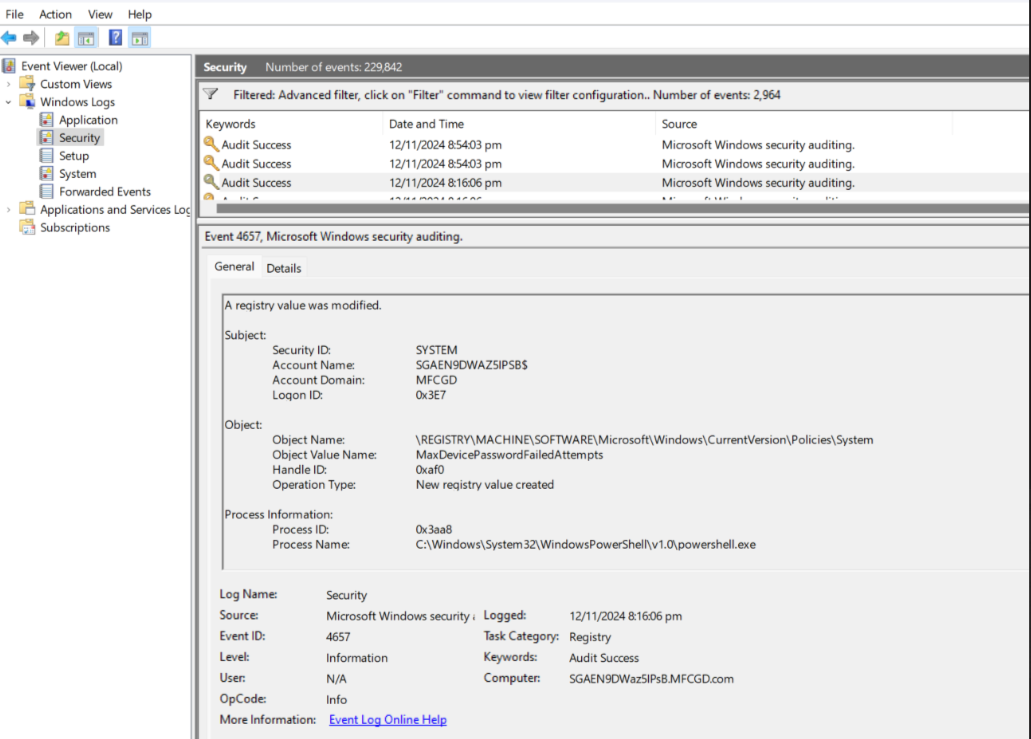This screenshot has height=739, width=1031.
Task: Open the View menu
Action: coord(100,14)
